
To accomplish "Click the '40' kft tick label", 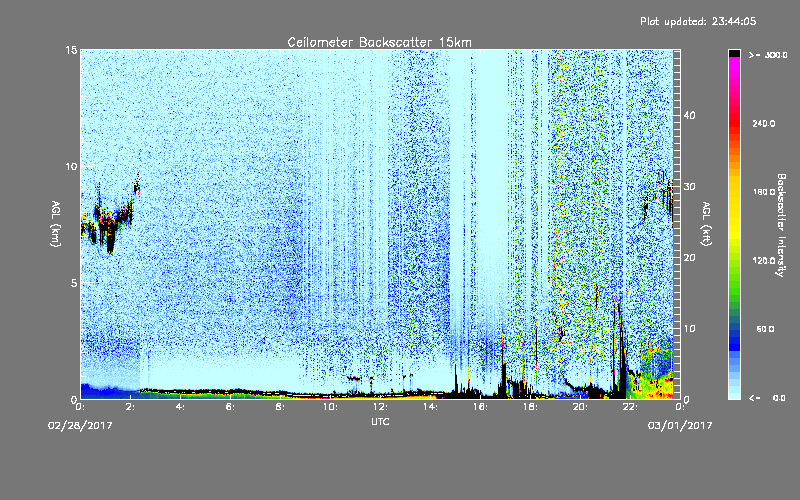I will pos(689,115).
